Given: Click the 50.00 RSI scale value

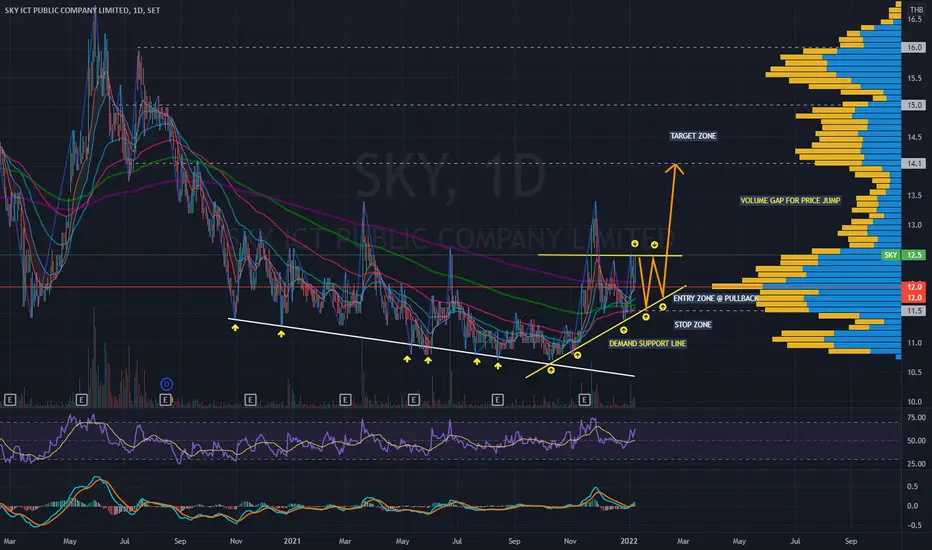Looking at the screenshot, I should click(x=916, y=441).
